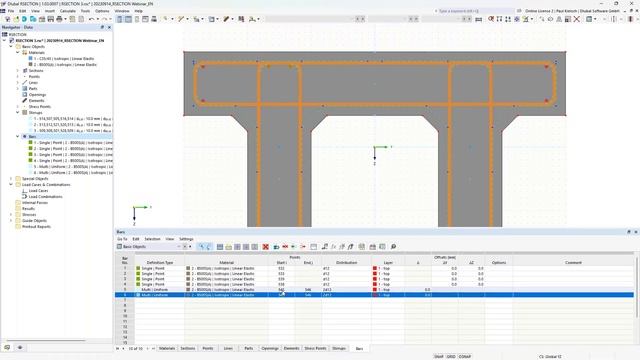Open the Go To menu in Bars panel
Screen dimensions: 640x360
pos(122,239)
